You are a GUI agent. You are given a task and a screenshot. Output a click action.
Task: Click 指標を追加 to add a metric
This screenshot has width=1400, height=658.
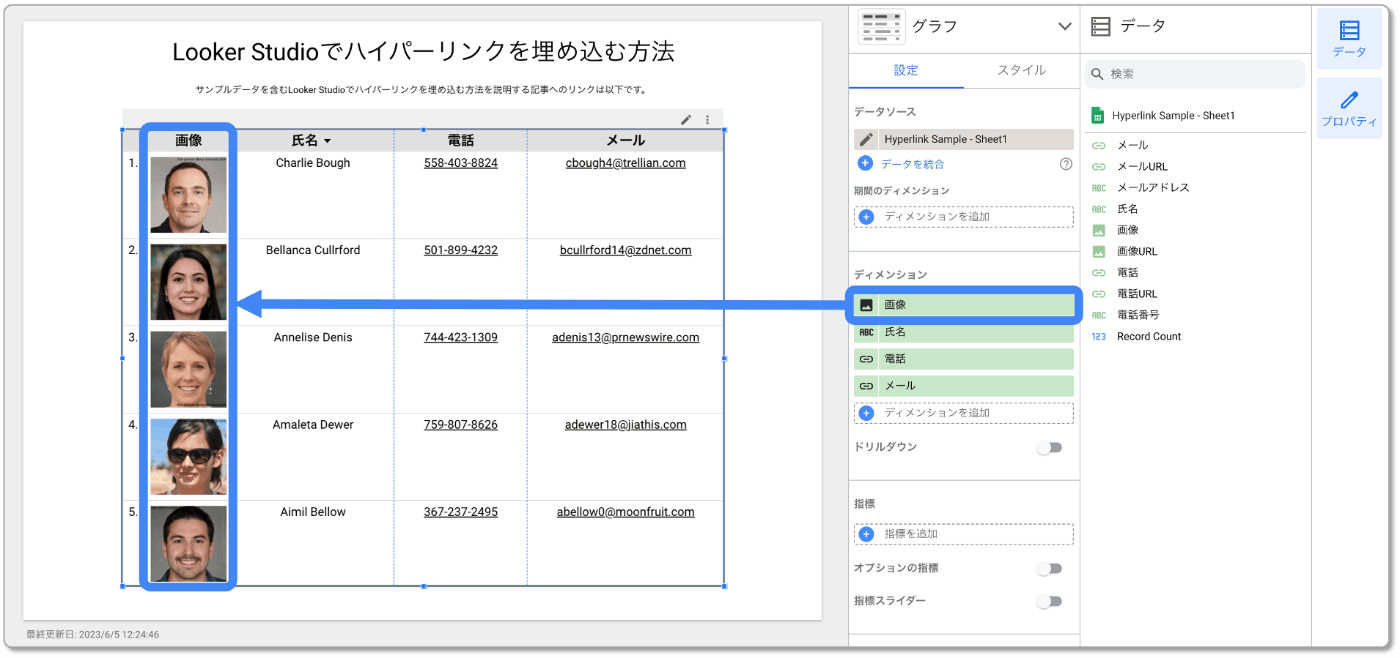coord(964,534)
